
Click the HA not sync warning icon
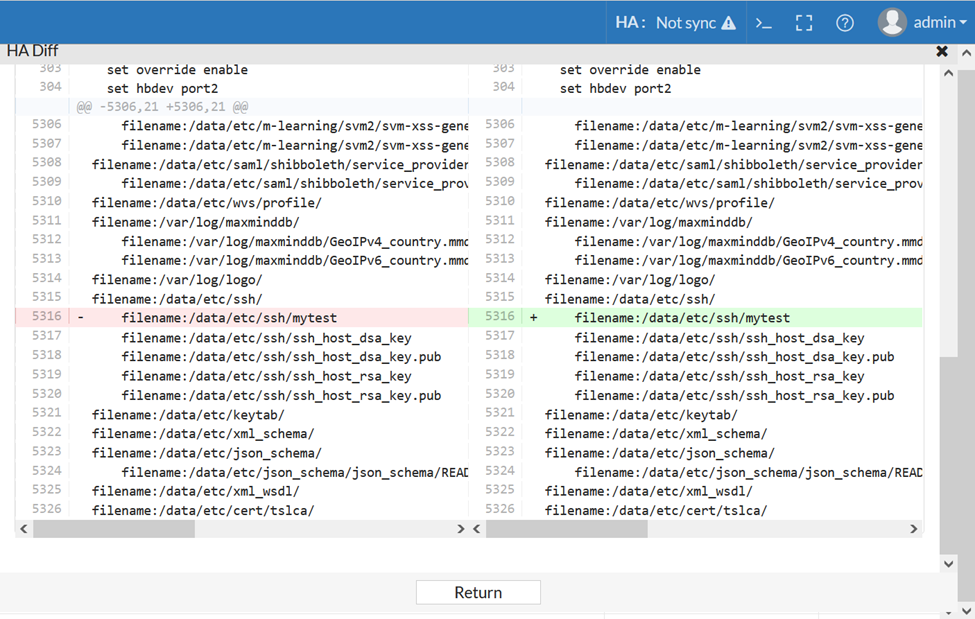coord(729,23)
